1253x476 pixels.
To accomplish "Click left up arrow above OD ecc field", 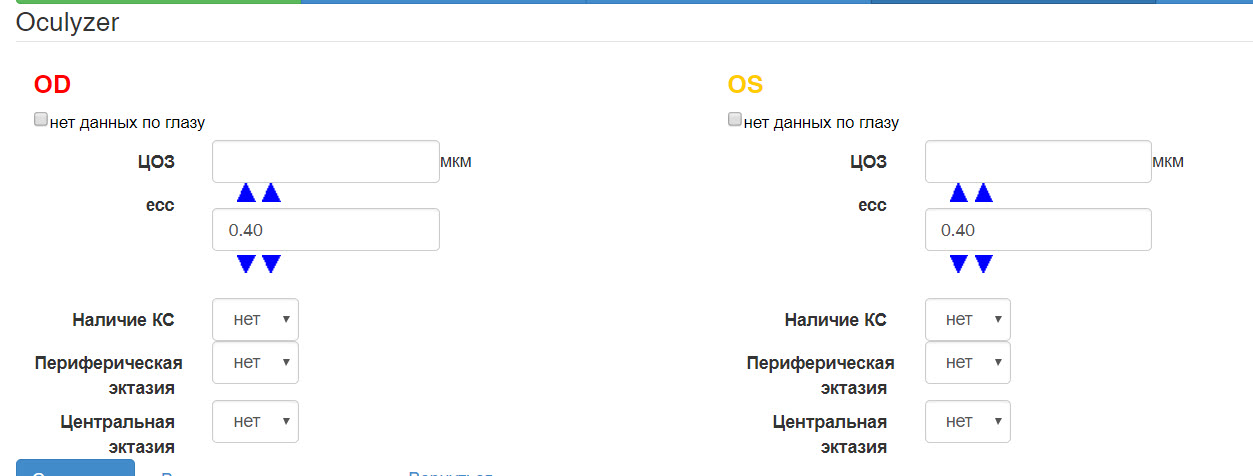I will click(x=246, y=193).
